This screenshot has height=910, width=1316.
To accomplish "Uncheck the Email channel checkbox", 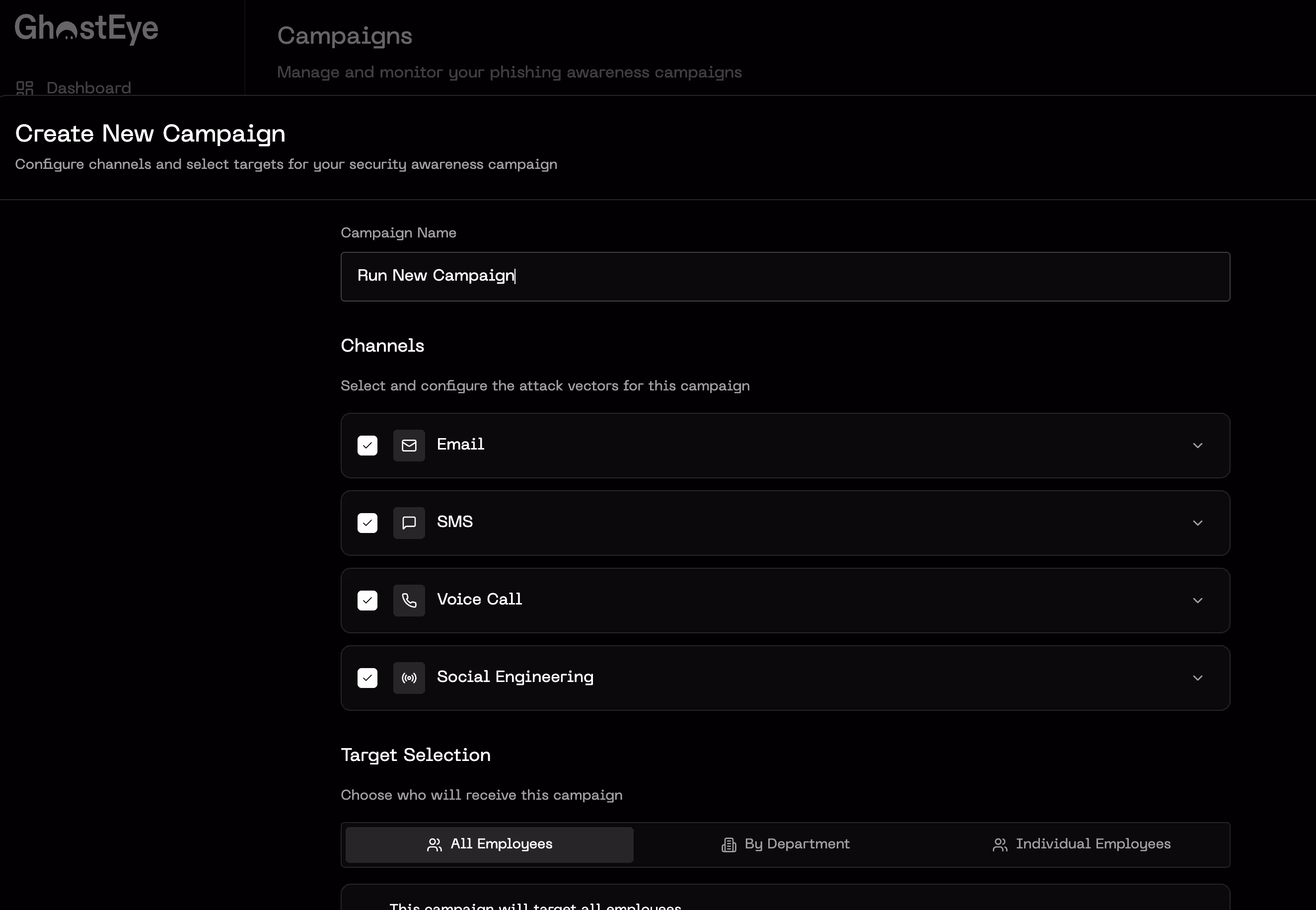I will click(367, 445).
